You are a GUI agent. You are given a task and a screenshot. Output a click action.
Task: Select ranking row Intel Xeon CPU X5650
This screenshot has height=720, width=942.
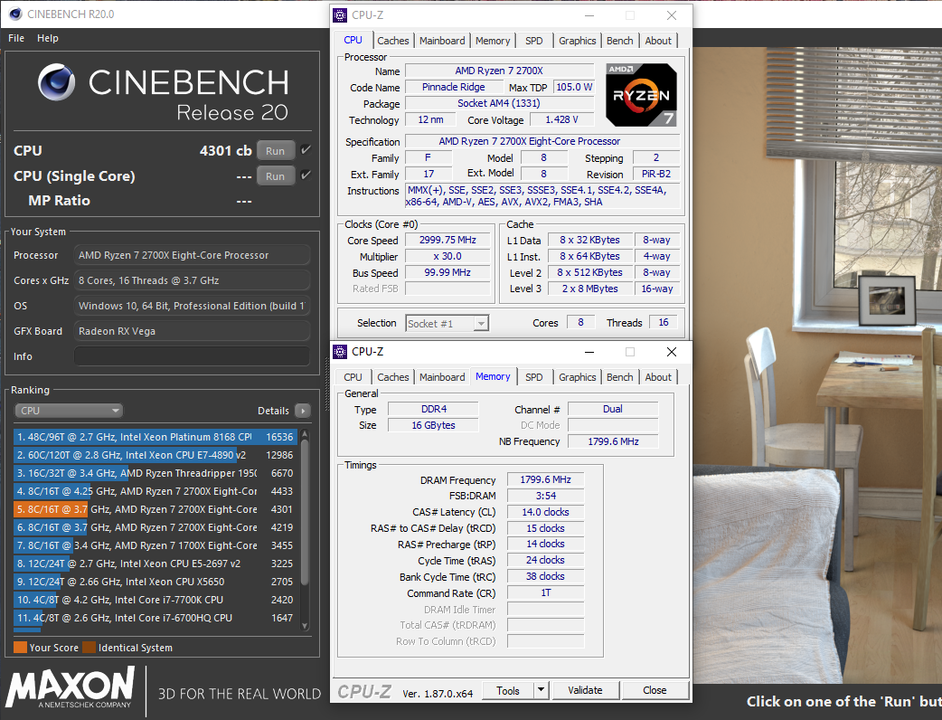point(154,581)
